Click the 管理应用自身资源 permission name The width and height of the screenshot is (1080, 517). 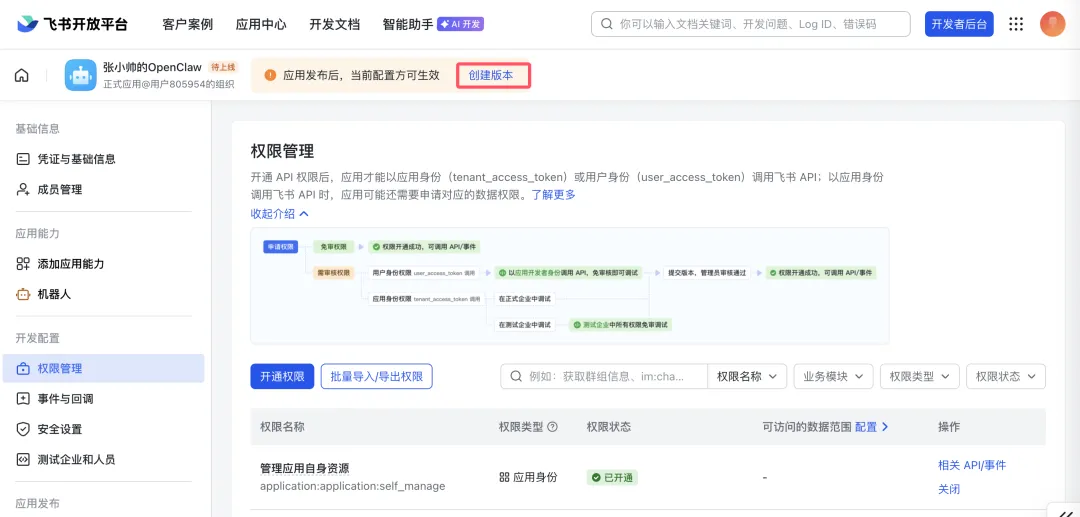[x=304, y=468]
